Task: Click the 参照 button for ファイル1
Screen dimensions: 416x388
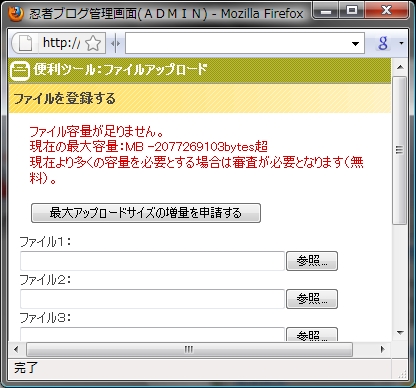Action: [x=312, y=261]
